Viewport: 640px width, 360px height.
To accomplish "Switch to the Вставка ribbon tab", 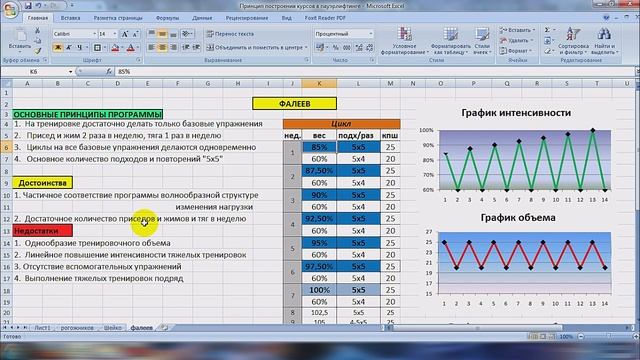I will 70,18.
